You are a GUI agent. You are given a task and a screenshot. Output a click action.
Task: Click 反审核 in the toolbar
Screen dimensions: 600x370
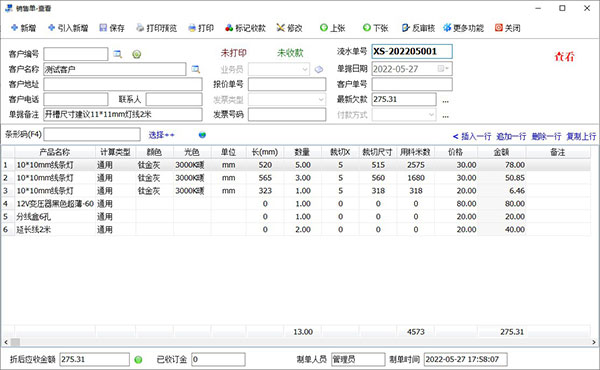click(x=418, y=28)
